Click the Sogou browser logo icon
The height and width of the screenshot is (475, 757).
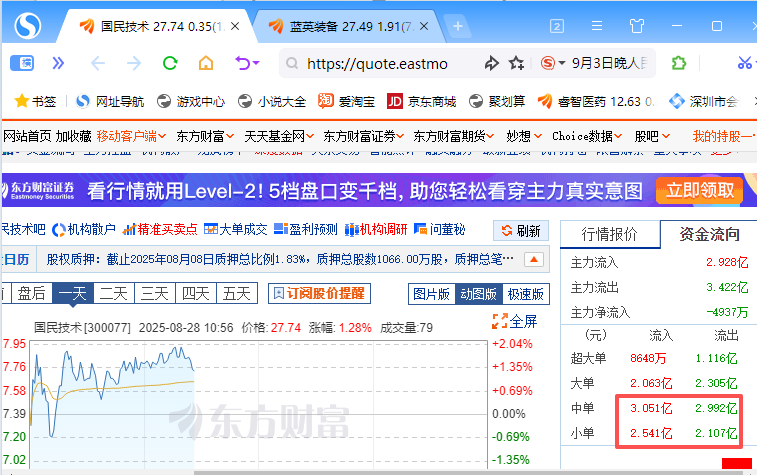[x=28, y=26]
